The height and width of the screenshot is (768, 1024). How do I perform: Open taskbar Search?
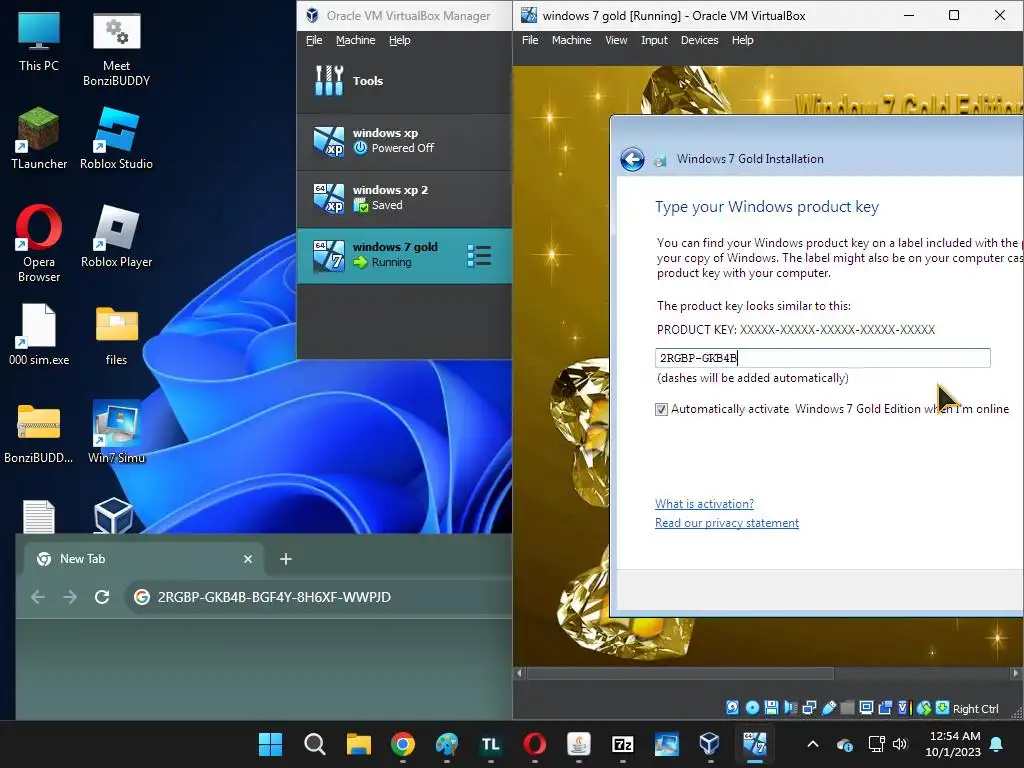point(315,744)
